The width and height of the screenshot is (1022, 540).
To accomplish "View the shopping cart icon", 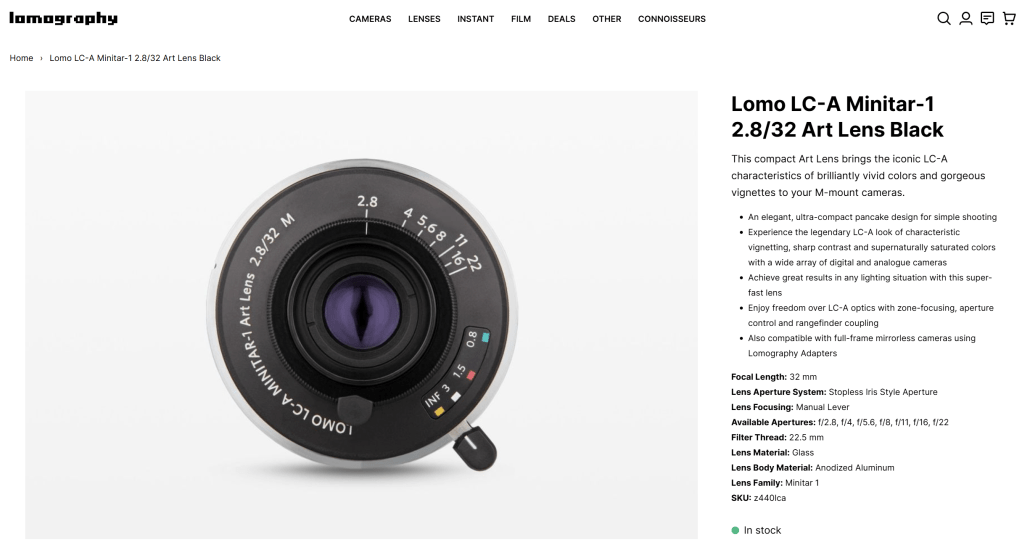I will pos(1009,18).
